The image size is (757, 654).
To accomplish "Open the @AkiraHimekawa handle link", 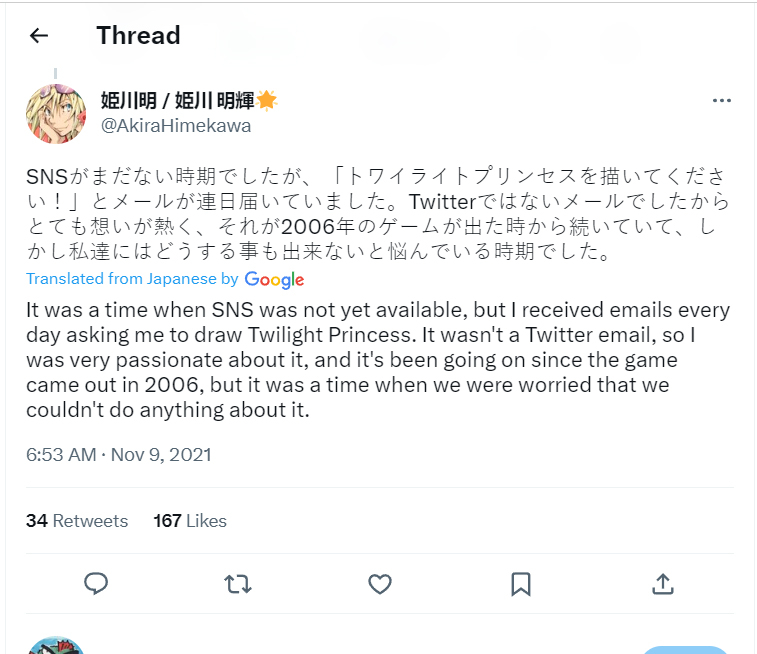I will (175, 126).
